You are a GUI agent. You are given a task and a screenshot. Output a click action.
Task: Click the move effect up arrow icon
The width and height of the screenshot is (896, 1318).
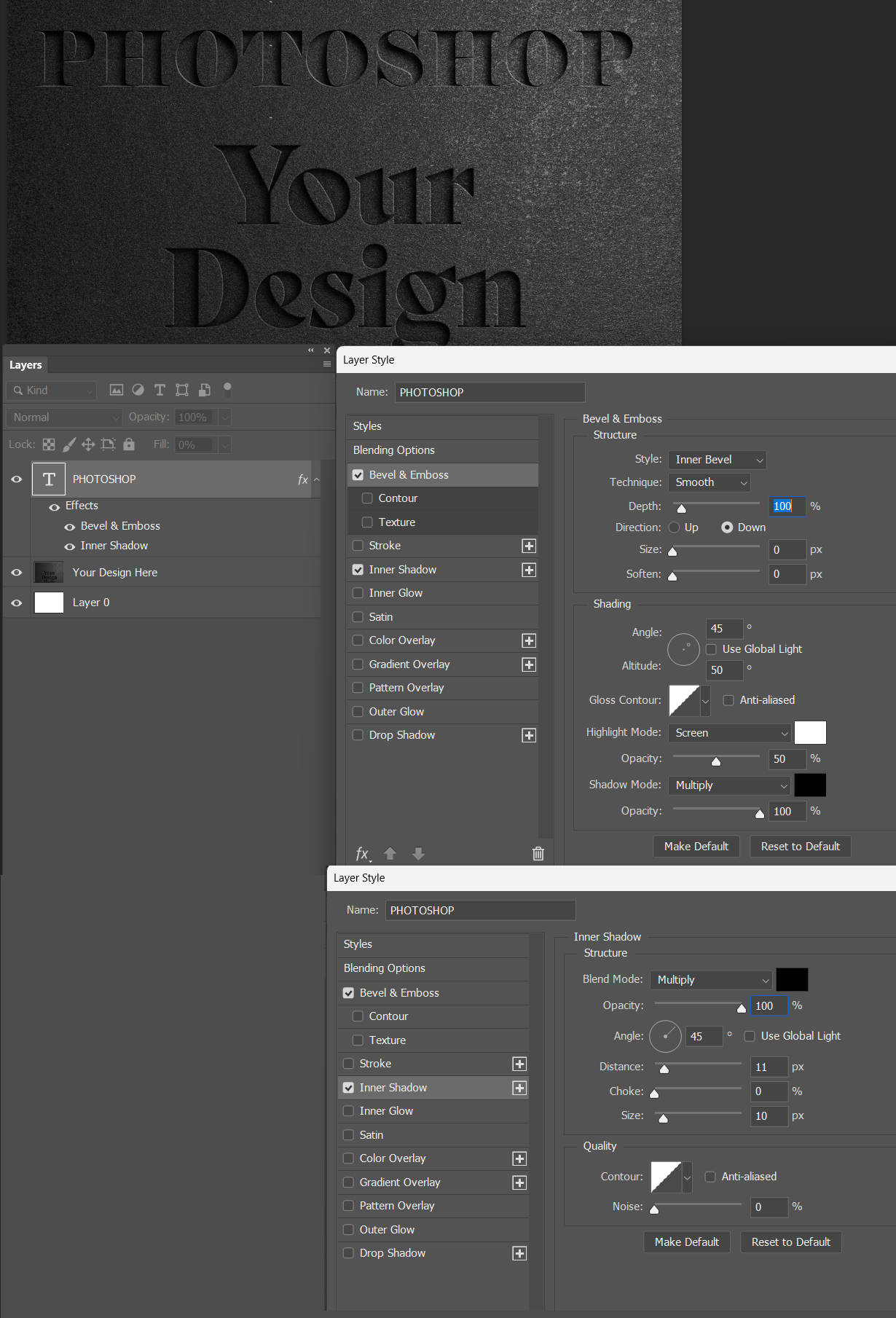coord(390,853)
